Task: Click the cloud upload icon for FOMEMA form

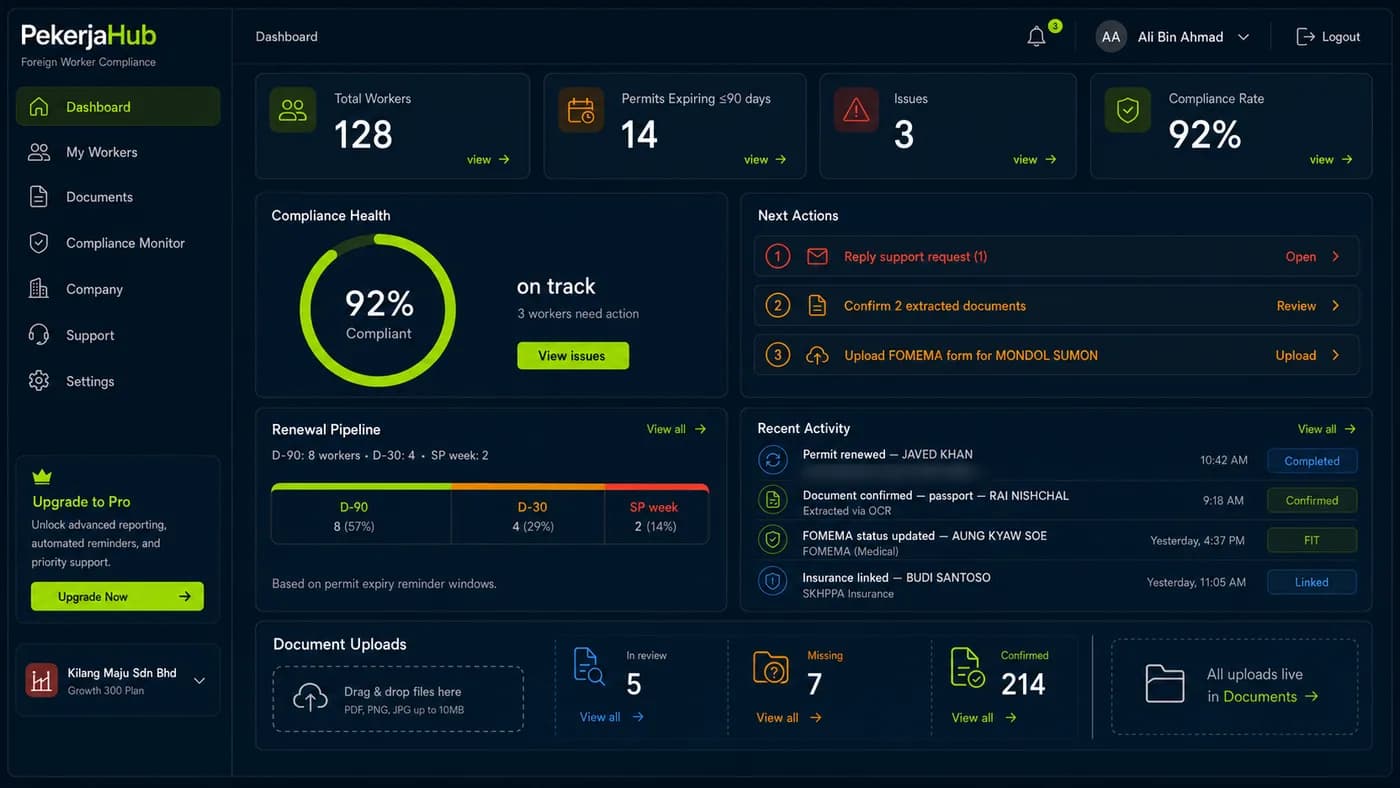Action: pos(817,355)
